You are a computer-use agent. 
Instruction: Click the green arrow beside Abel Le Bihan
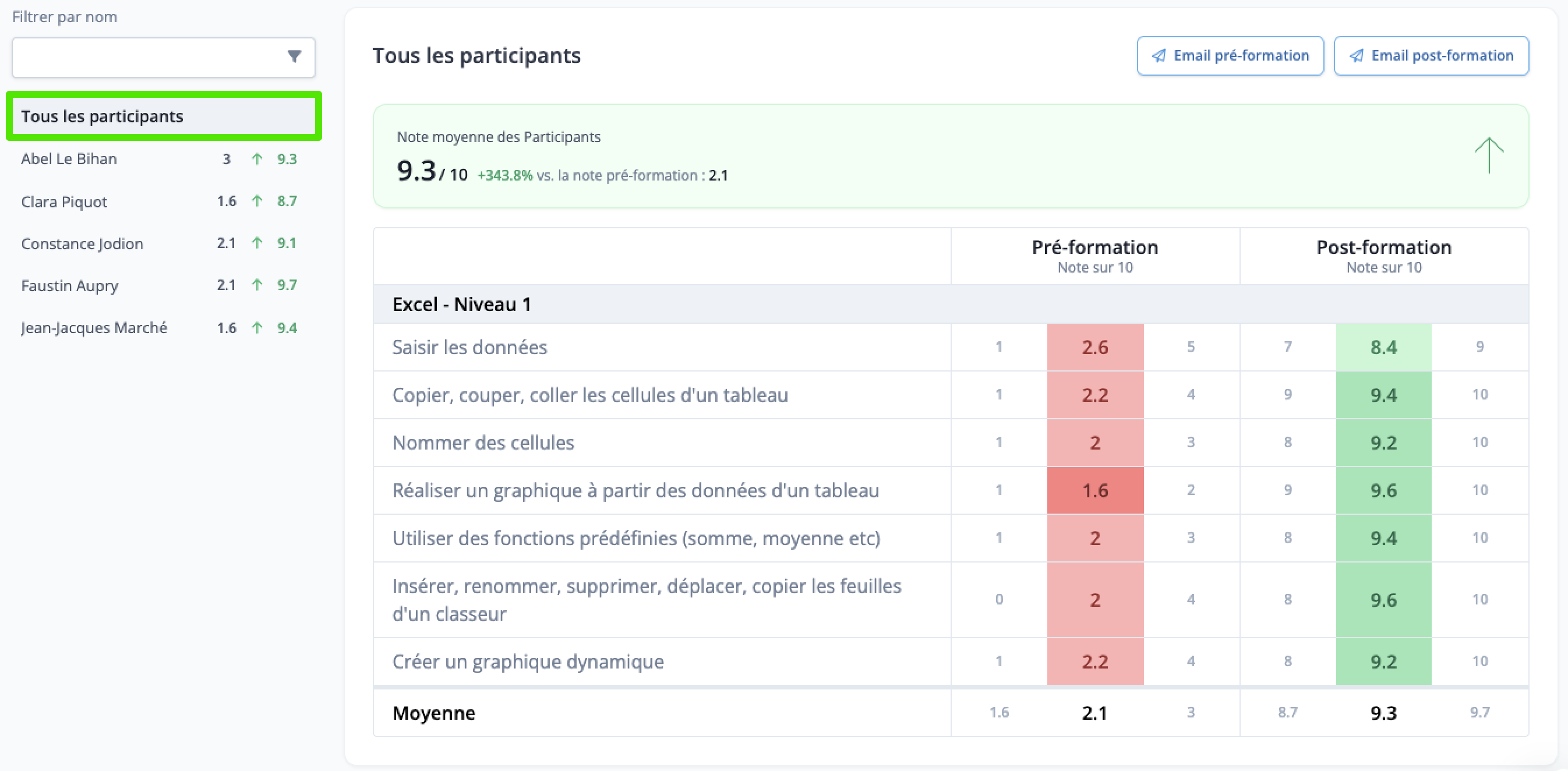coord(257,159)
